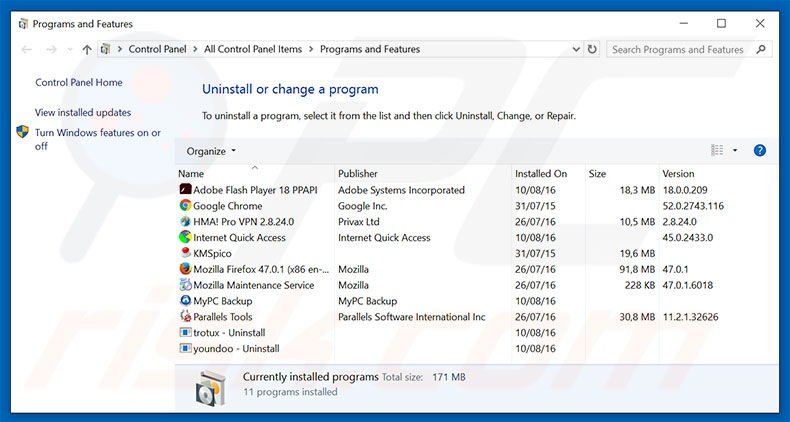Click the version 45.0.2433.0 cell
The width and height of the screenshot is (790, 422).
[x=687, y=238]
